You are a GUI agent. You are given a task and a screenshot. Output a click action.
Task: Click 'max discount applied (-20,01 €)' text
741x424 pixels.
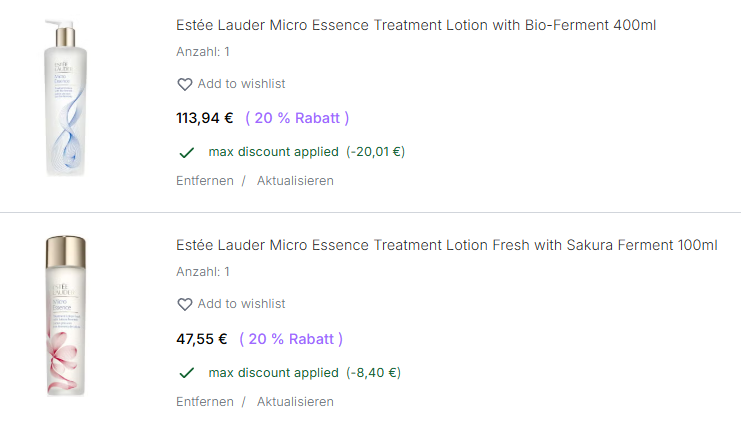coord(306,152)
